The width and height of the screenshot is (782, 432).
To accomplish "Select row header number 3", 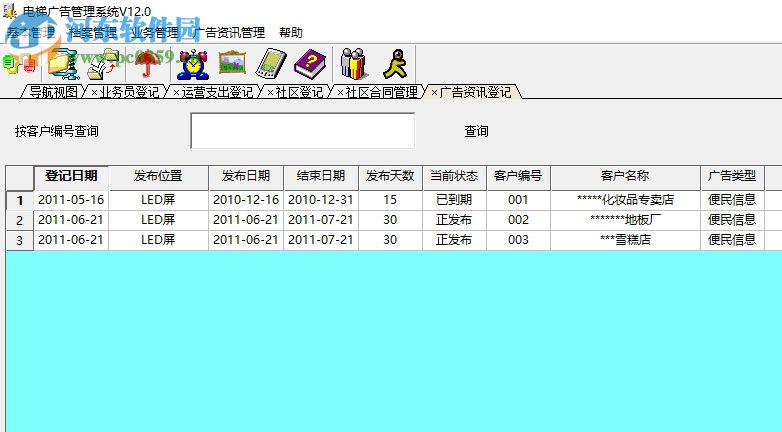I will point(20,240).
